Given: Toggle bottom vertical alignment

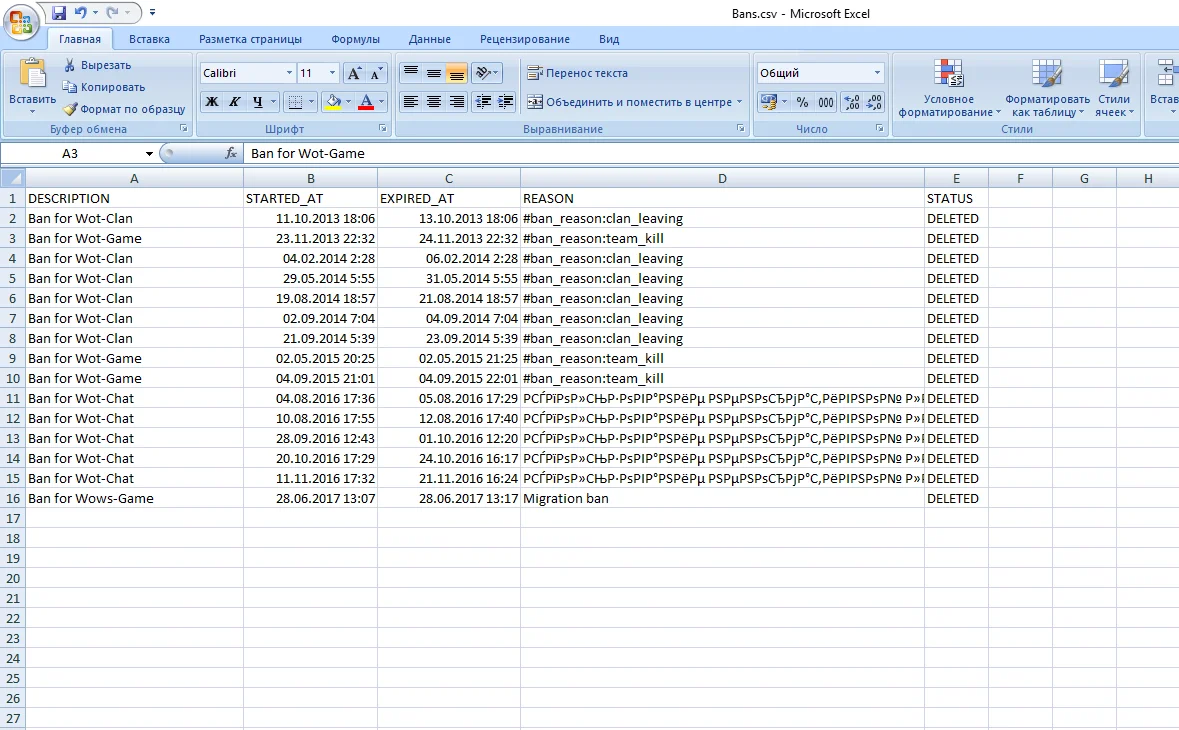Looking at the screenshot, I should click(x=456, y=73).
